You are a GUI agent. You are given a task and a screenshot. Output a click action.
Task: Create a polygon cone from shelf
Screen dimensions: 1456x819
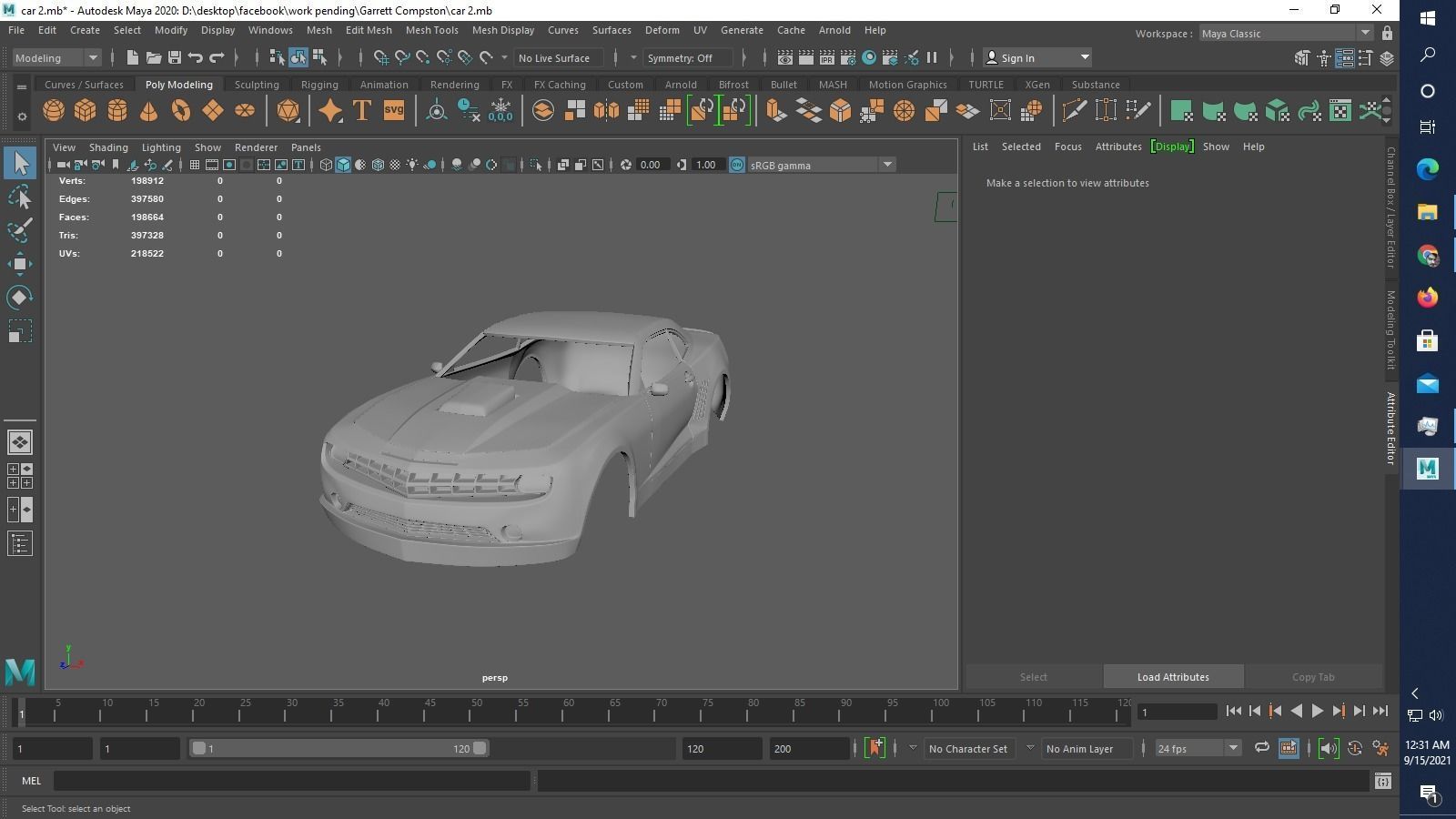coord(149,111)
